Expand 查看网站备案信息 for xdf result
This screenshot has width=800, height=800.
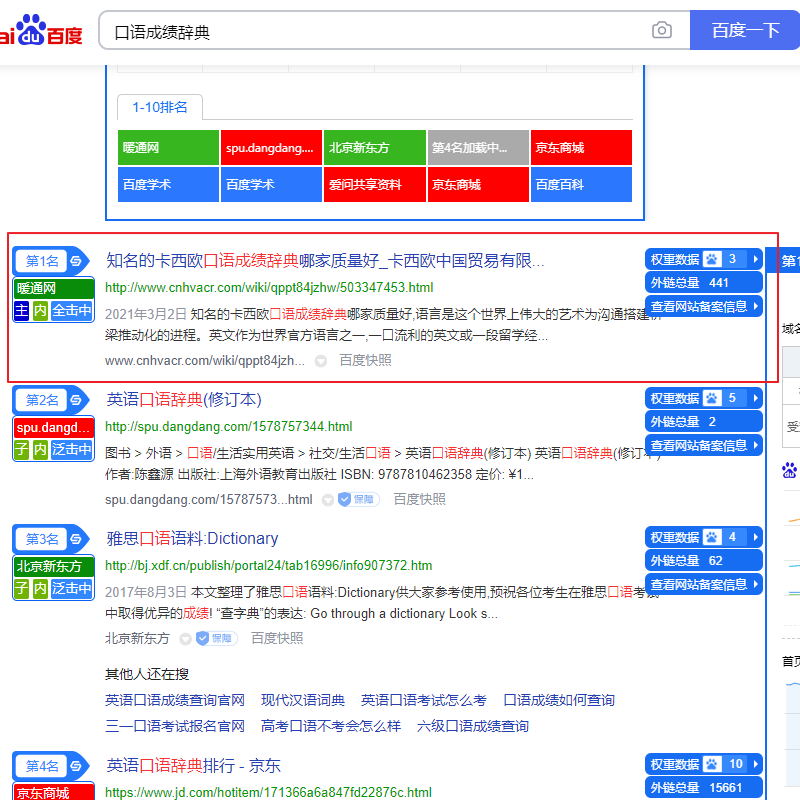pyautogui.click(x=704, y=584)
